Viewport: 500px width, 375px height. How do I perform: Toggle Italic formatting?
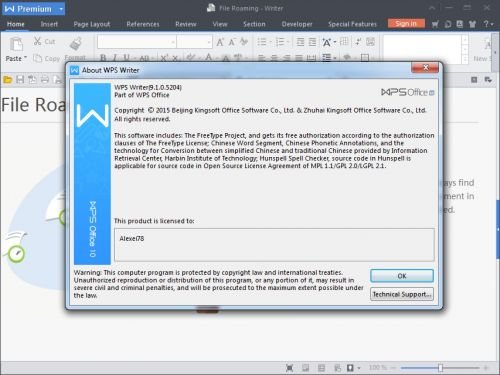click(x=115, y=58)
